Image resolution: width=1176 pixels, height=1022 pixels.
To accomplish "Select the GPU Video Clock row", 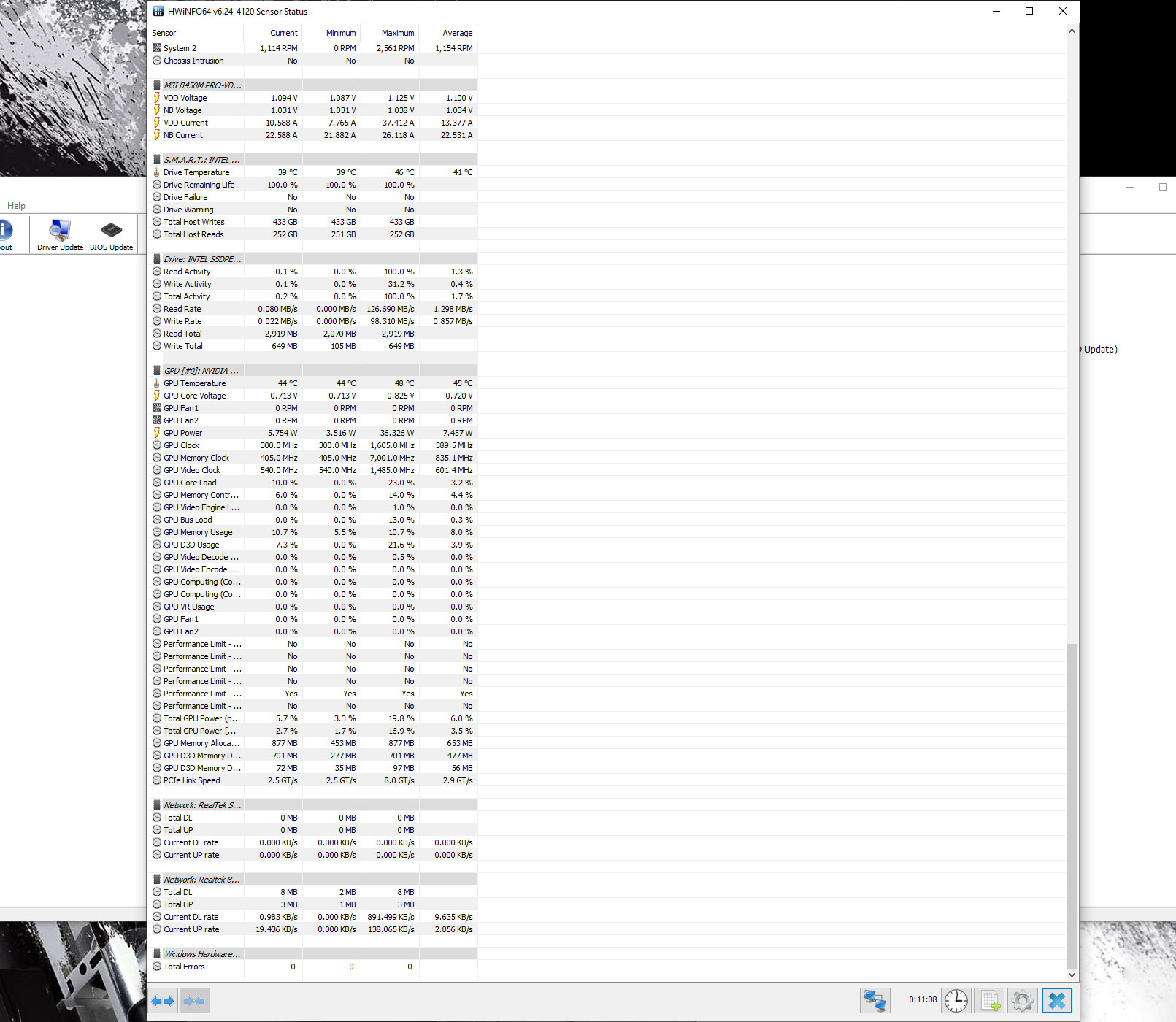I will click(314, 470).
